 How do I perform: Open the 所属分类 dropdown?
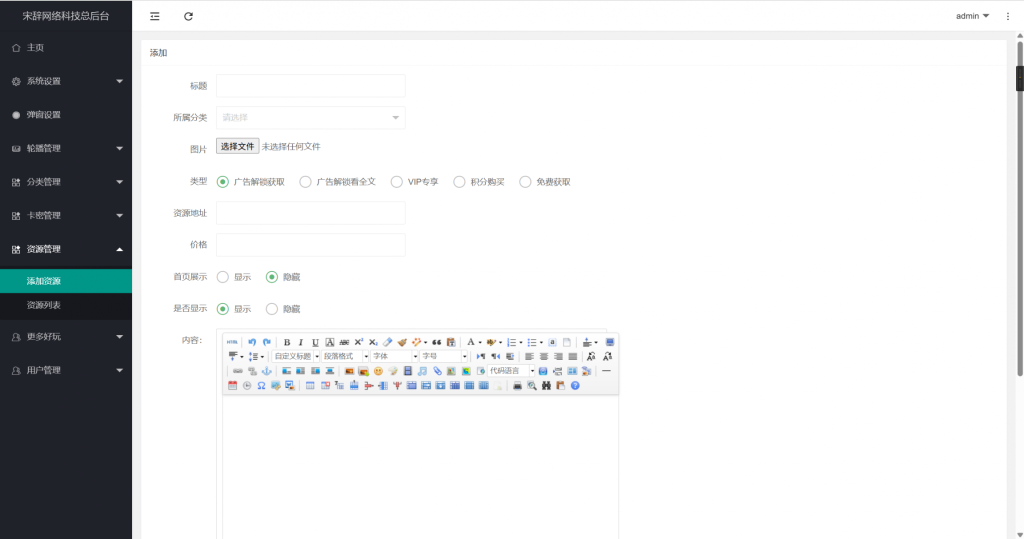310,117
